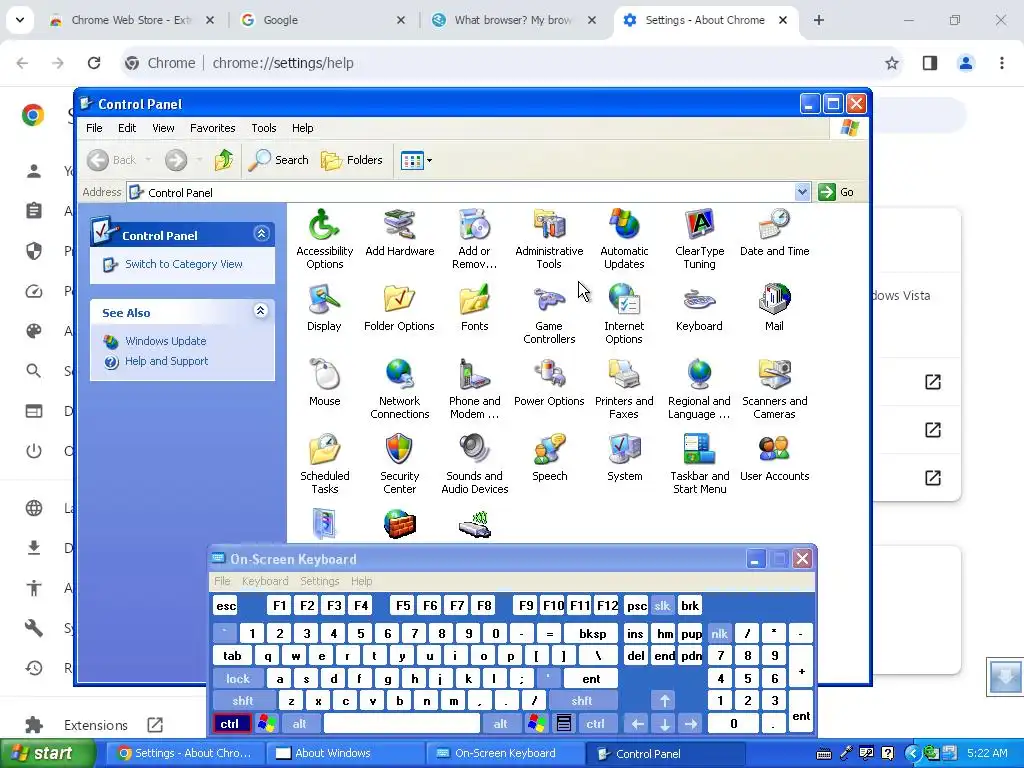Image resolution: width=1024 pixels, height=768 pixels.
Task: Toggle the nlk key on On-Screen Keyboard
Action: tap(719, 633)
